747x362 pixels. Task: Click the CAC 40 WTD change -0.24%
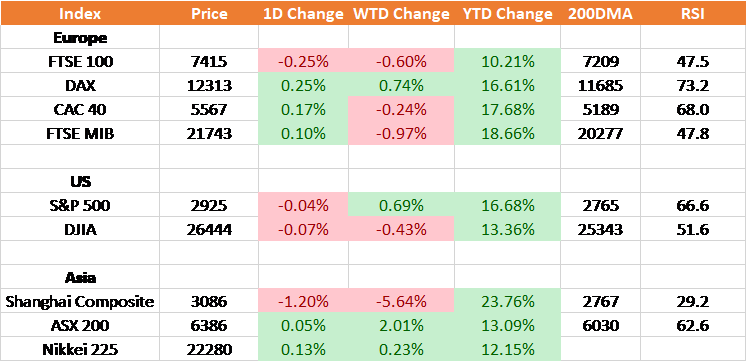point(402,109)
